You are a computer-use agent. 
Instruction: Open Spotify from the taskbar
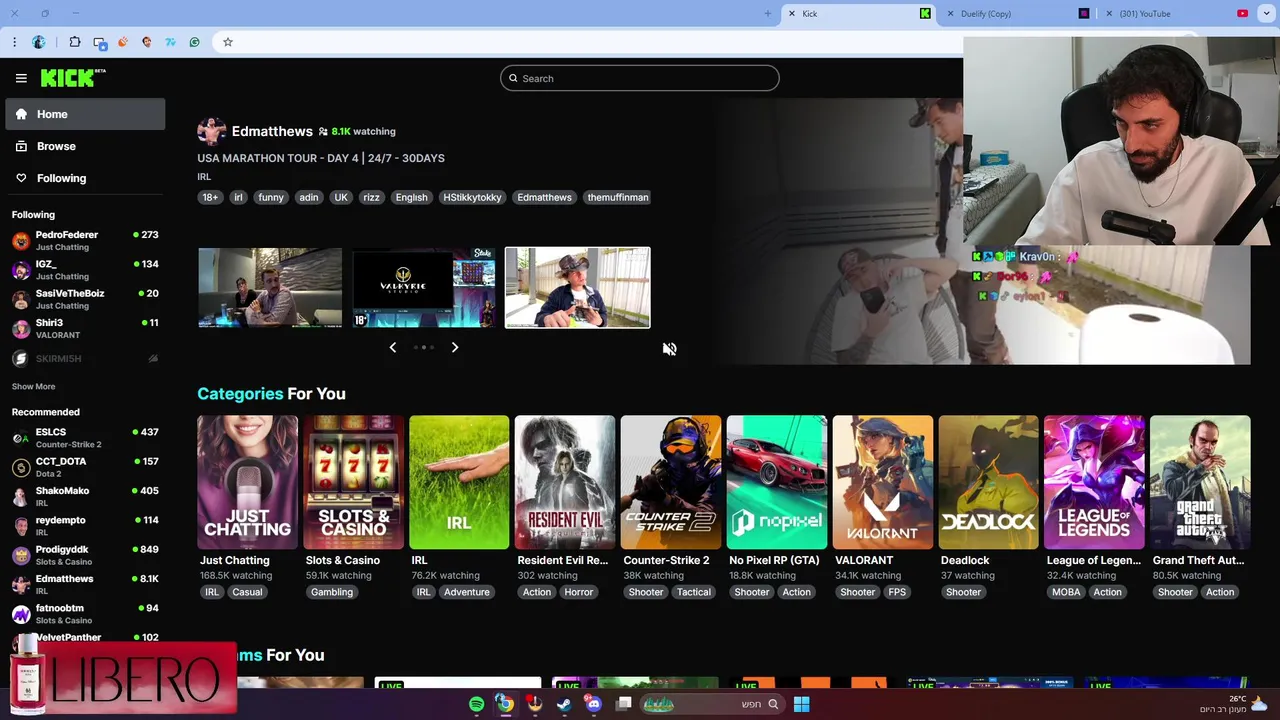coord(477,704)
